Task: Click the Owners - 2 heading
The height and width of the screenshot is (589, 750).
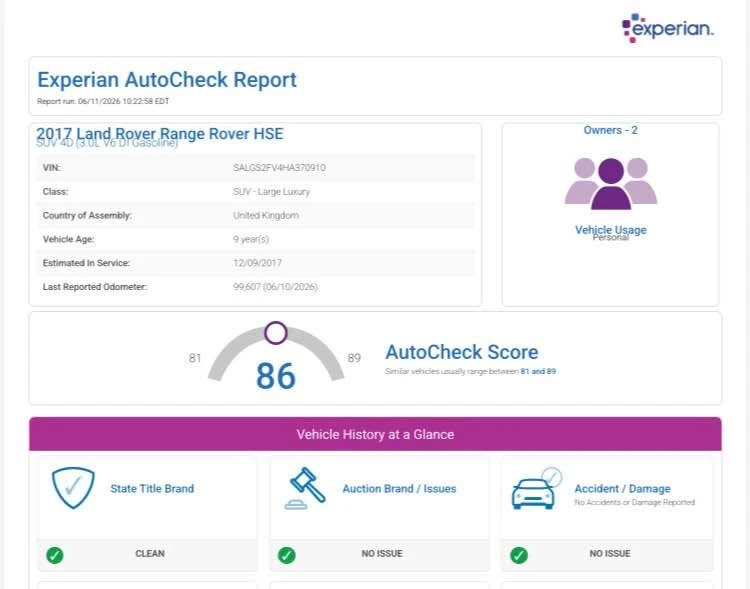Action: pos(611,130)
